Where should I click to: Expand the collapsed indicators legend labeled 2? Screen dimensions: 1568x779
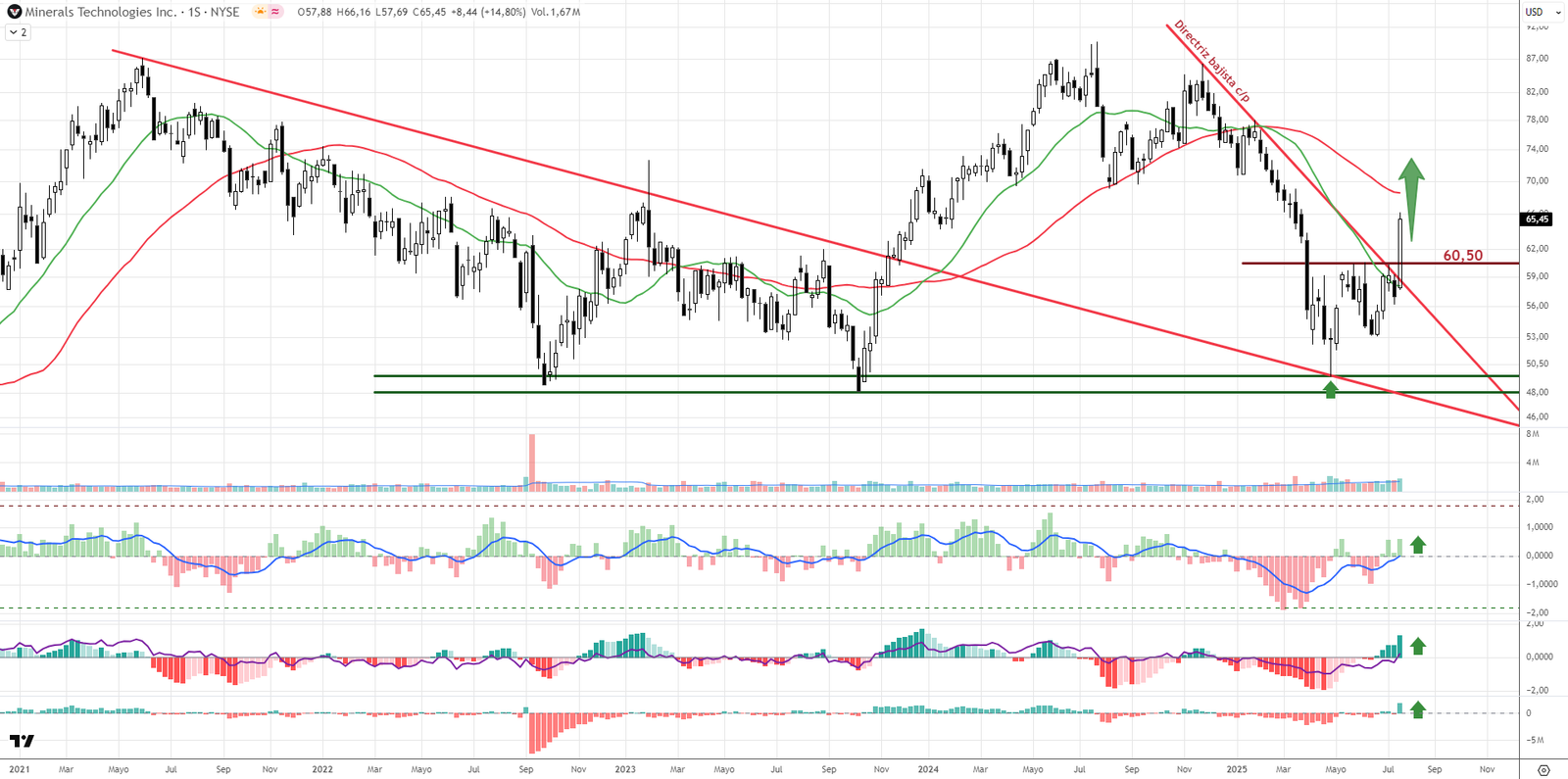18,32
